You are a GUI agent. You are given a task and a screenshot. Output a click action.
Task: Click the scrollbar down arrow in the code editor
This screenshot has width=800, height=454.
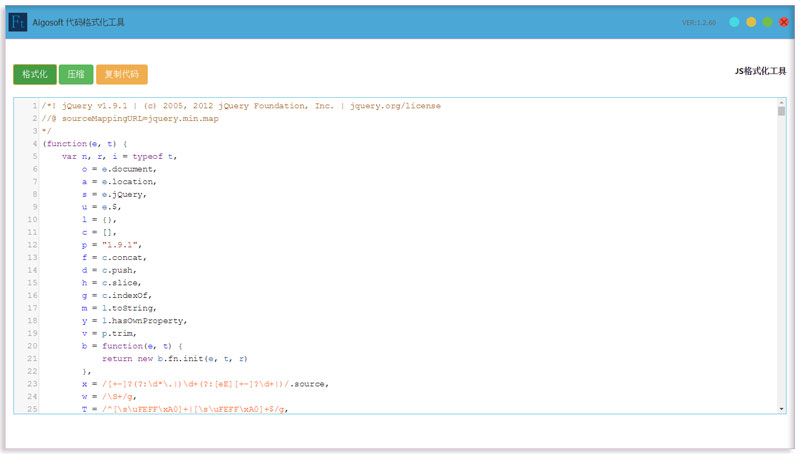[x=781, y=409]
